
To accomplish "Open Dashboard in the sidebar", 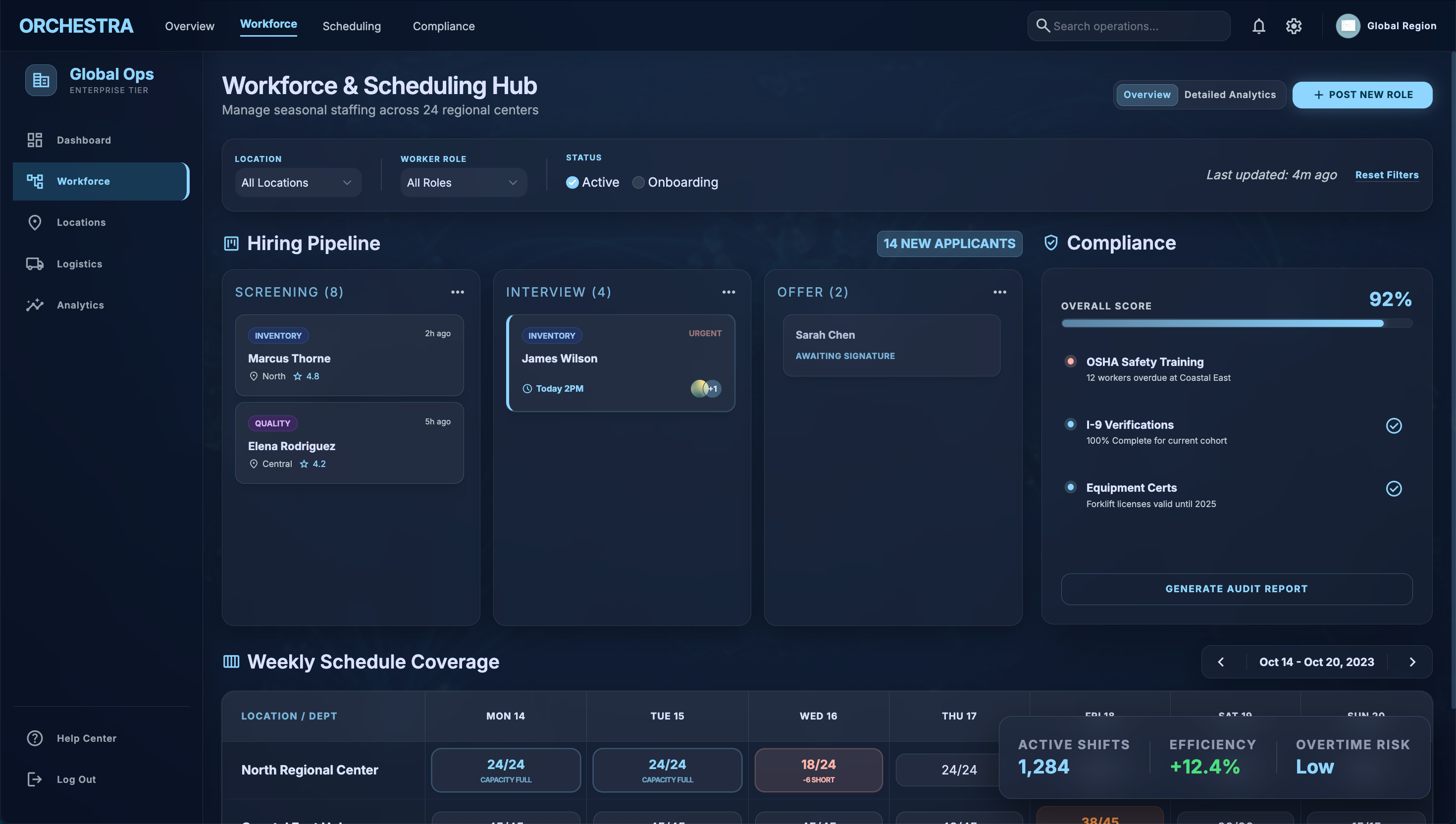I will [x=102, y=140].
